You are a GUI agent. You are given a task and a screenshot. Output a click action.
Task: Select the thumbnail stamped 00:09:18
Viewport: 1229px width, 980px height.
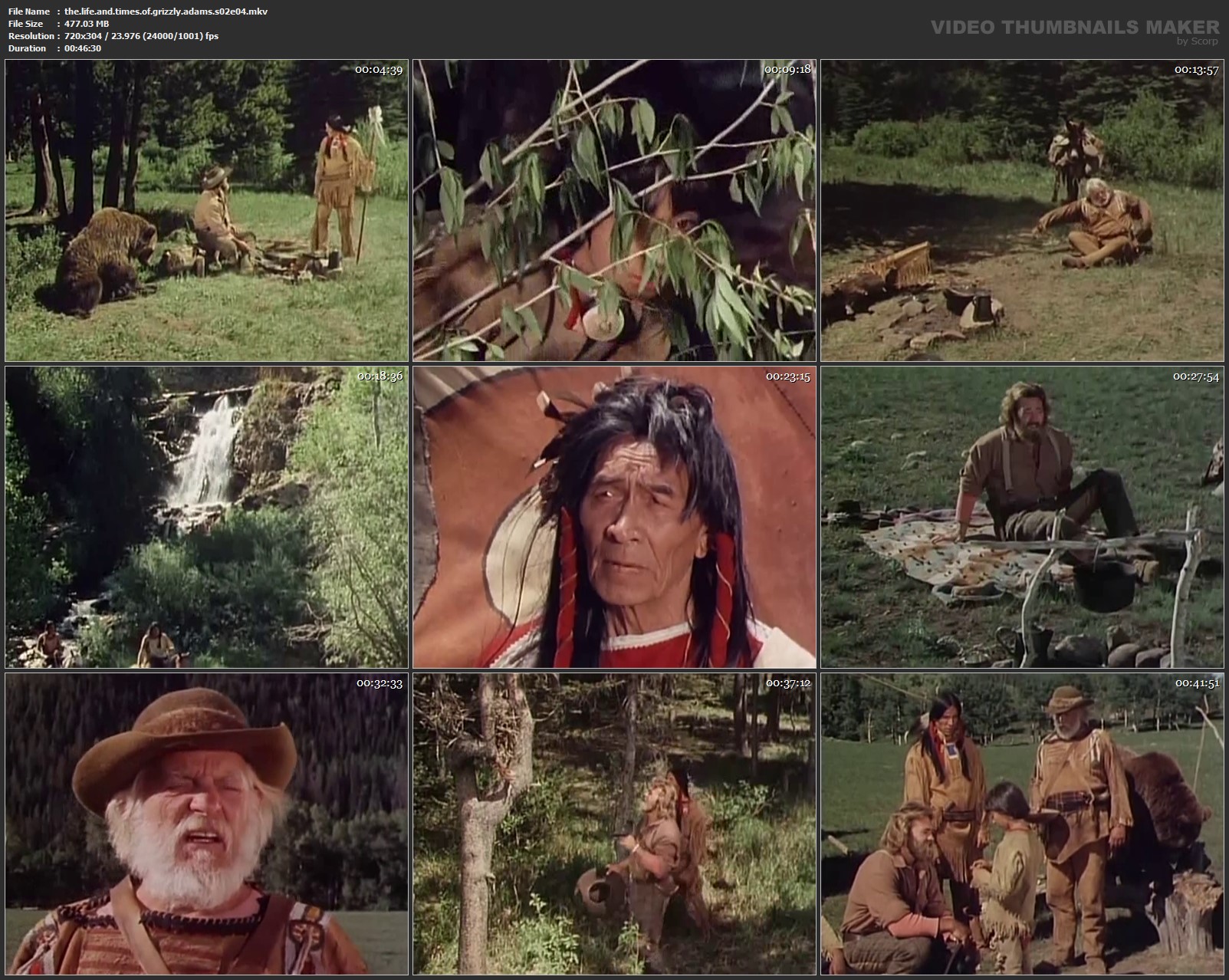click(614, 211)
